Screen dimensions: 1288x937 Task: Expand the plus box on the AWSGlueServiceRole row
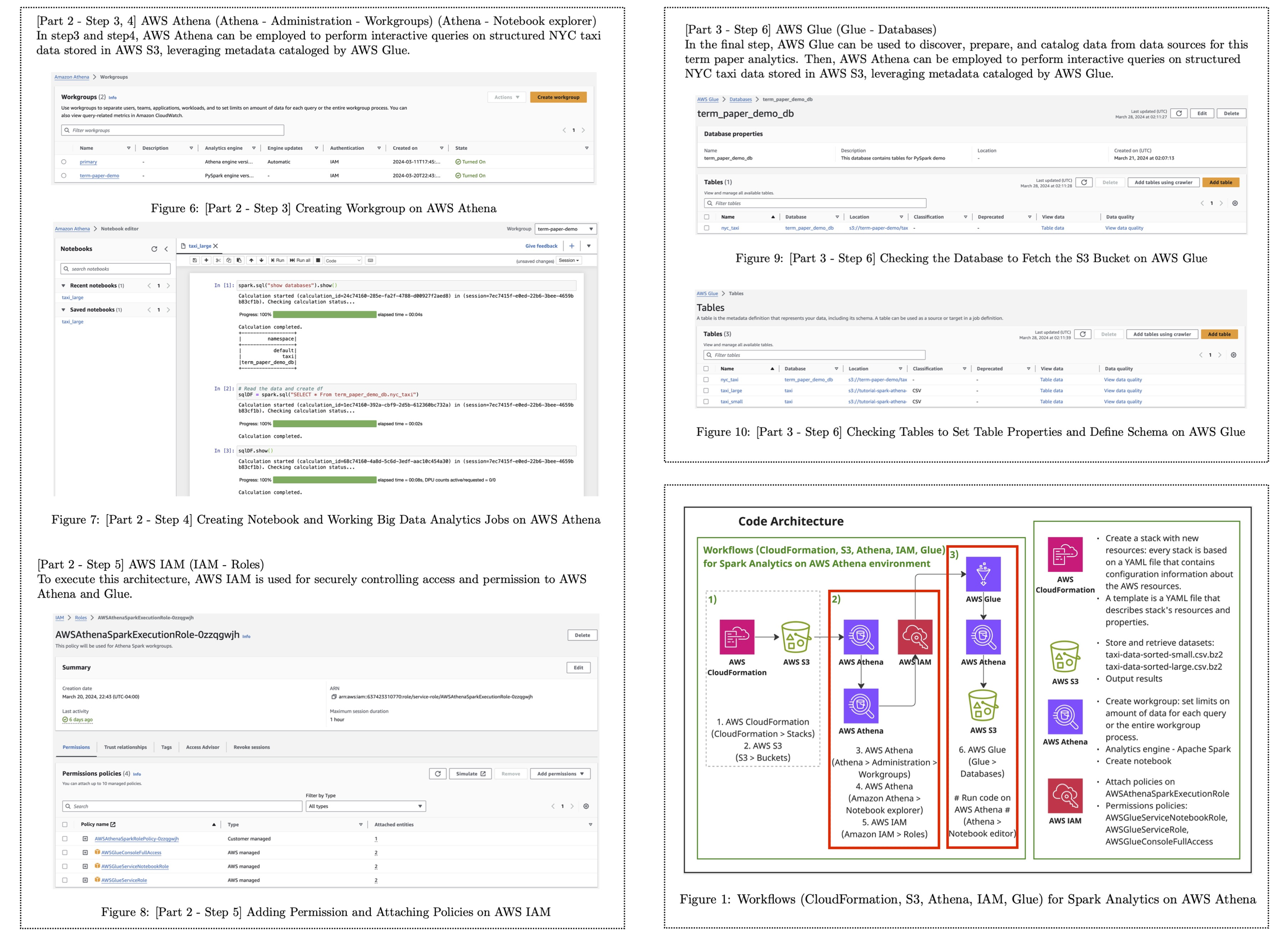pyautogui.click(x=85, y=880)
